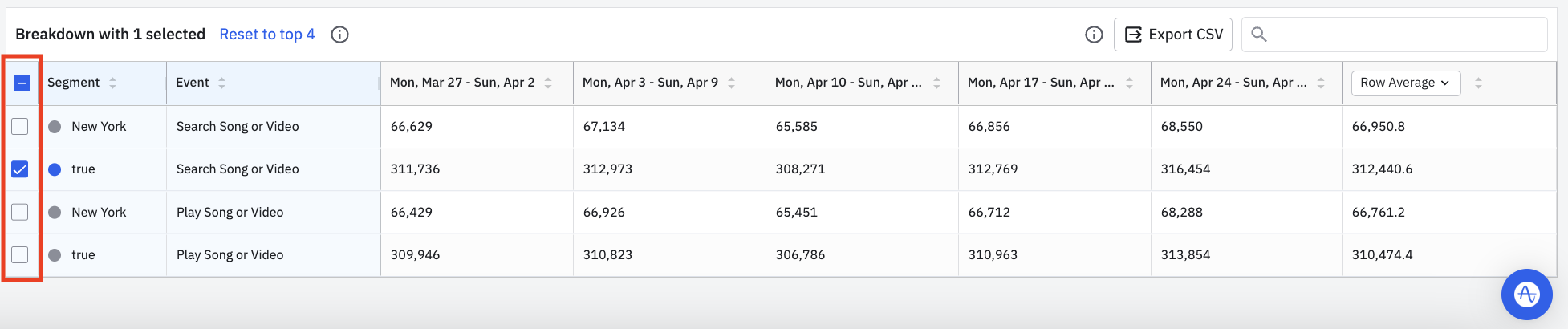Check New York Search Song or Video row
1568x329 pixels.
(20, 127)
